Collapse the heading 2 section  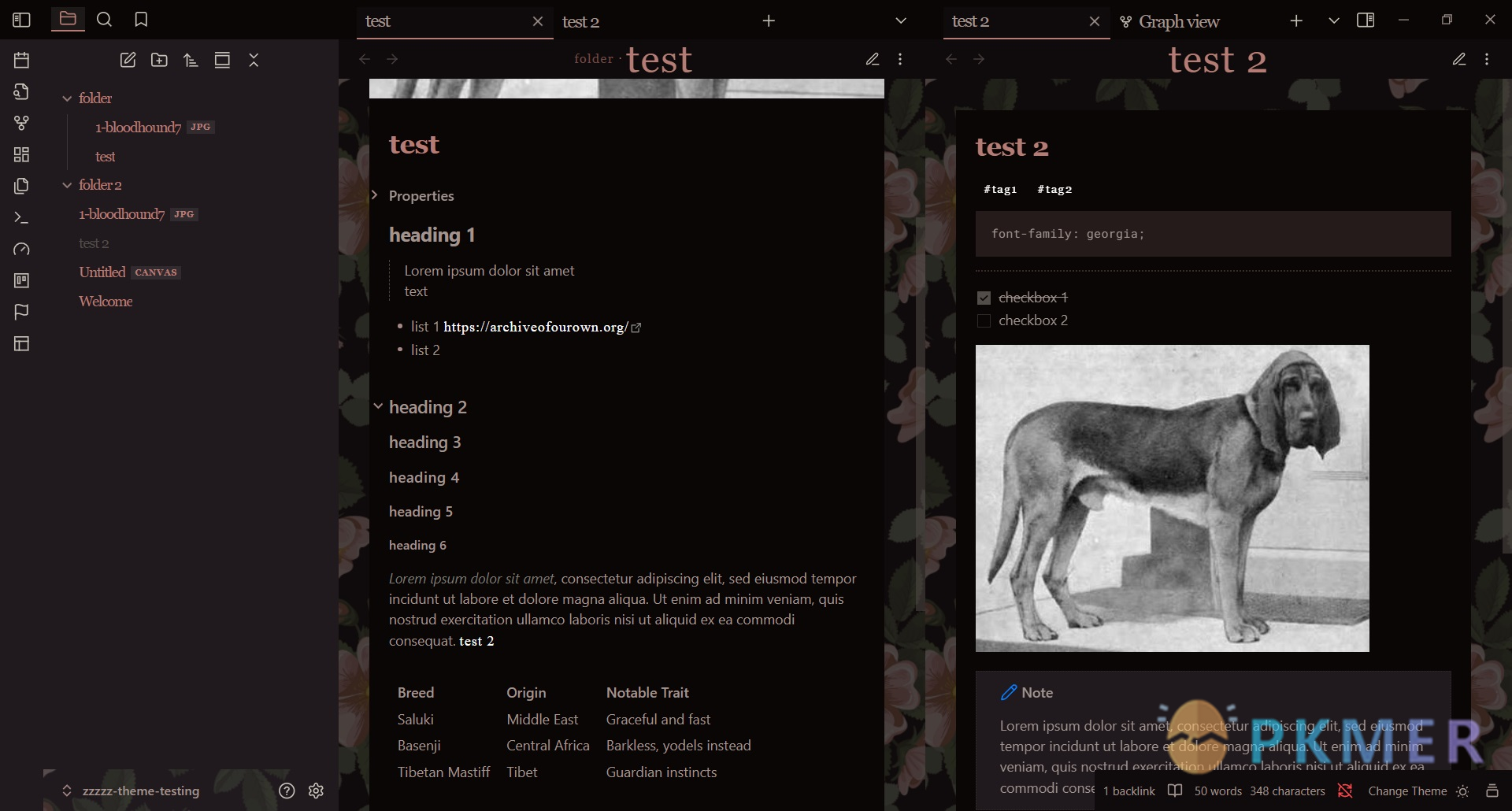click(x=378, y=406)
